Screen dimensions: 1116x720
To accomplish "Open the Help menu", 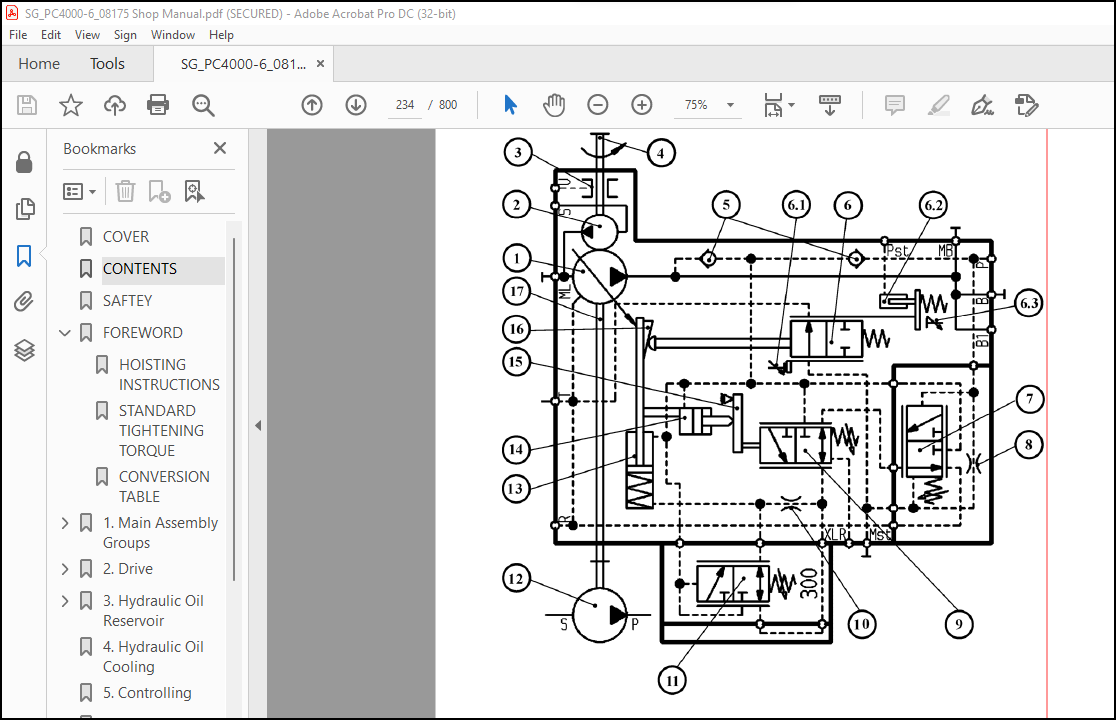I will [221, 35].
